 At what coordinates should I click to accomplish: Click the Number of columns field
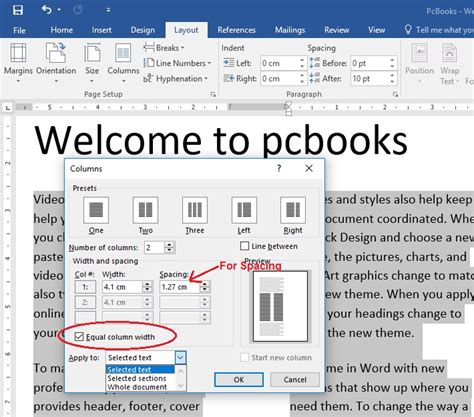point(154,247)
